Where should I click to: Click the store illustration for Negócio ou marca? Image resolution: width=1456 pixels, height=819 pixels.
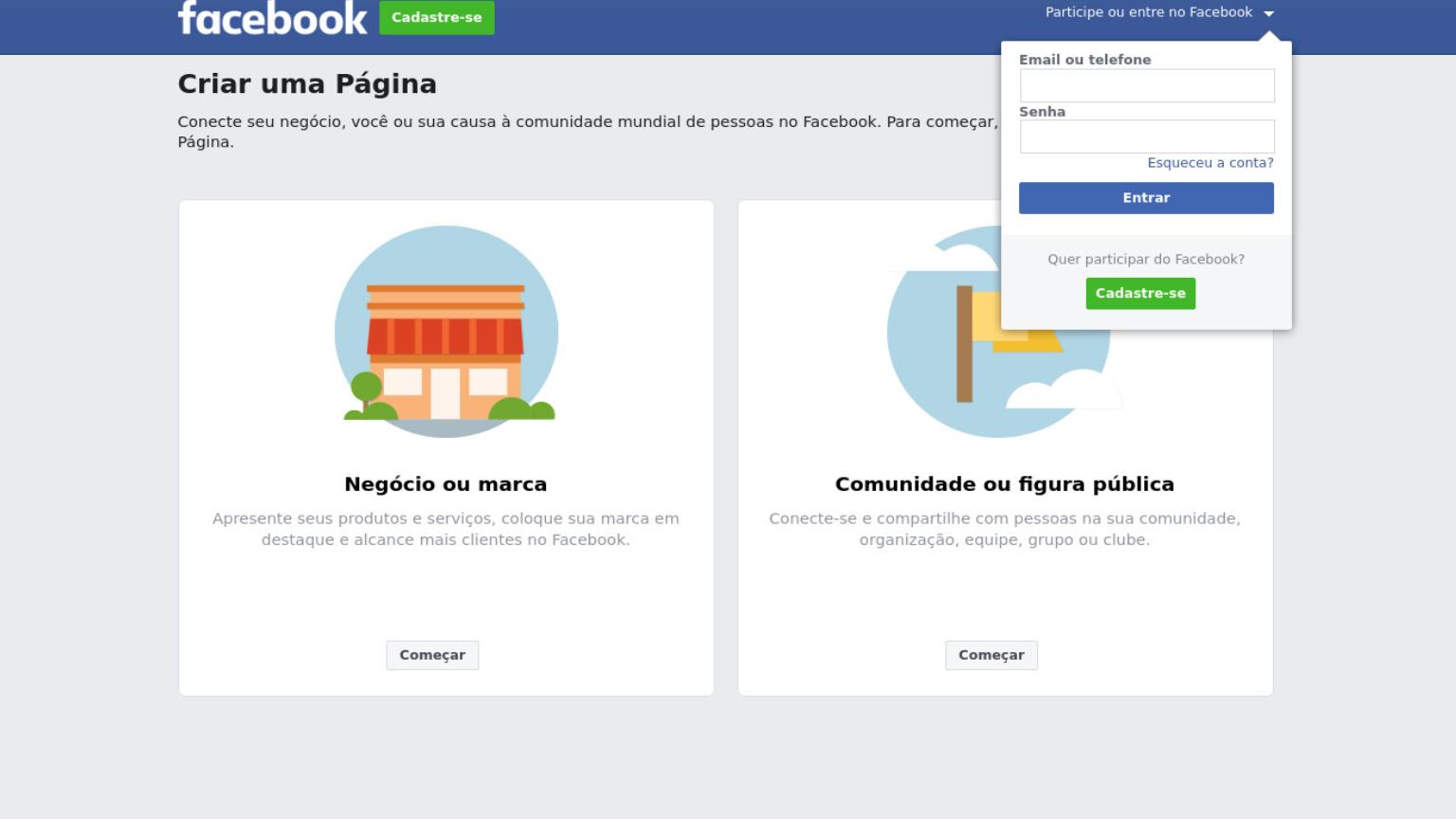tap(446, 332)
